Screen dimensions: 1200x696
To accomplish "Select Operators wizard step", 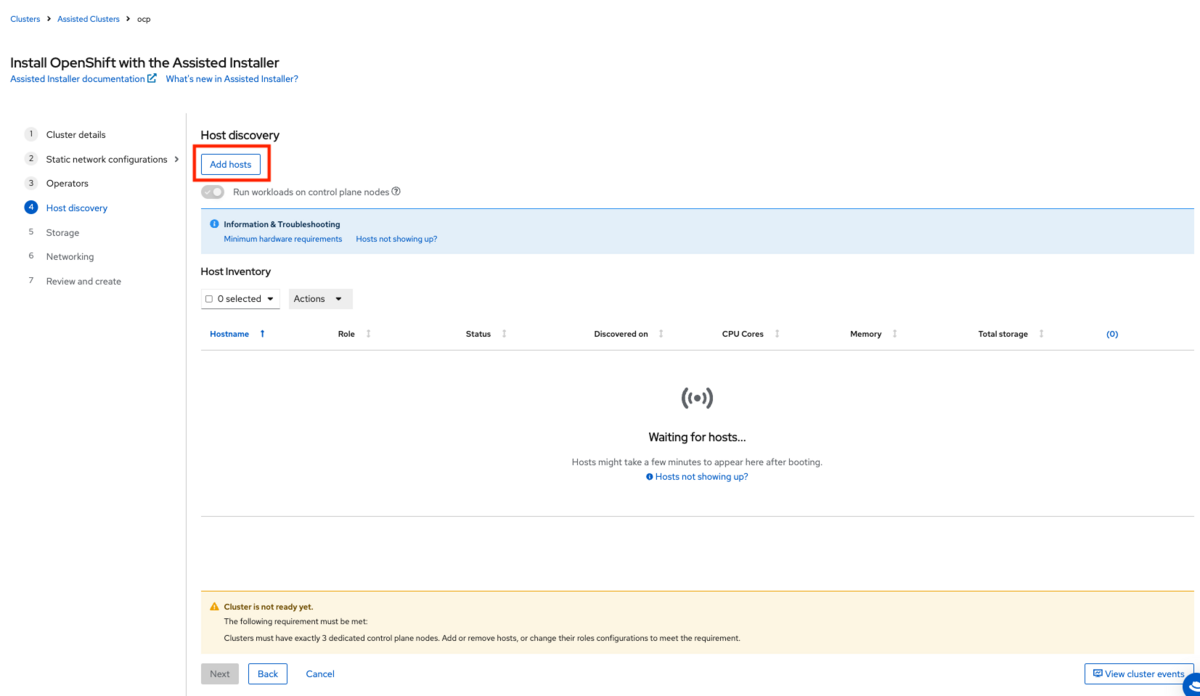I will 67,184.
